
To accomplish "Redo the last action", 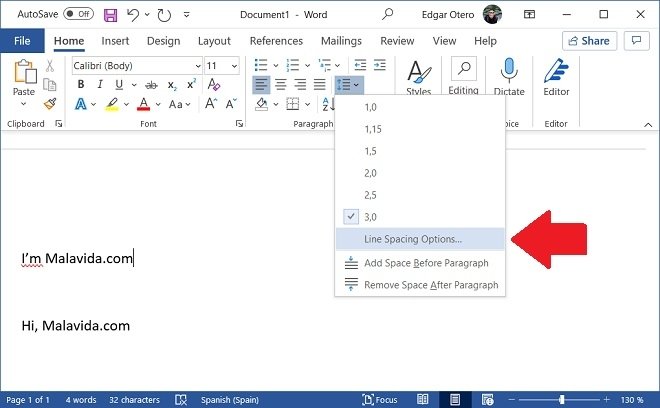I will pos(164,15).
